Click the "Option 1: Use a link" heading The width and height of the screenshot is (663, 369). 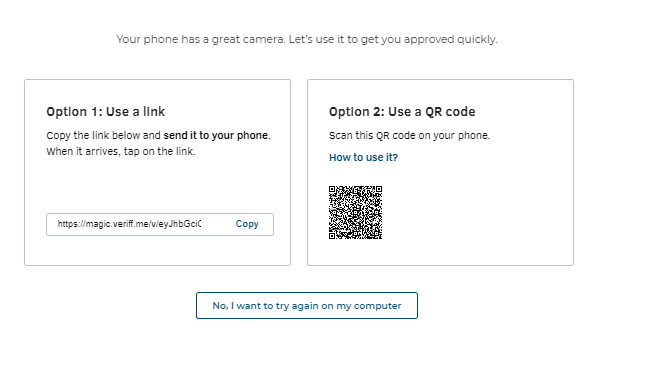click(x=106, y=112)
